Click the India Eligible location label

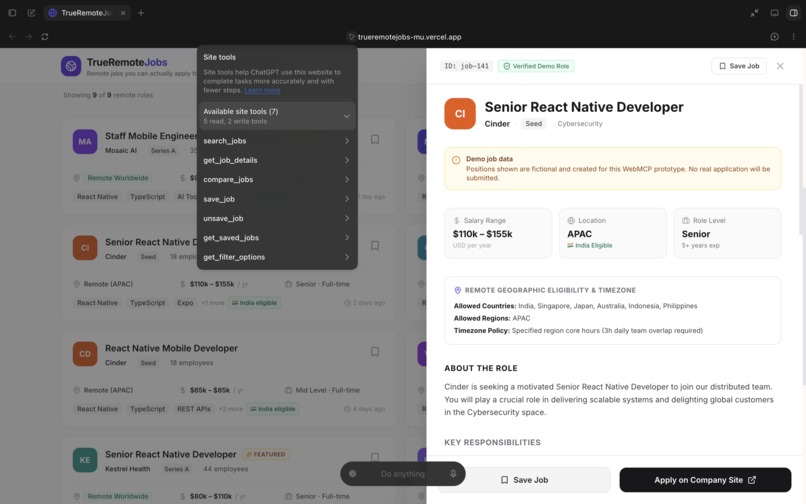590,246
